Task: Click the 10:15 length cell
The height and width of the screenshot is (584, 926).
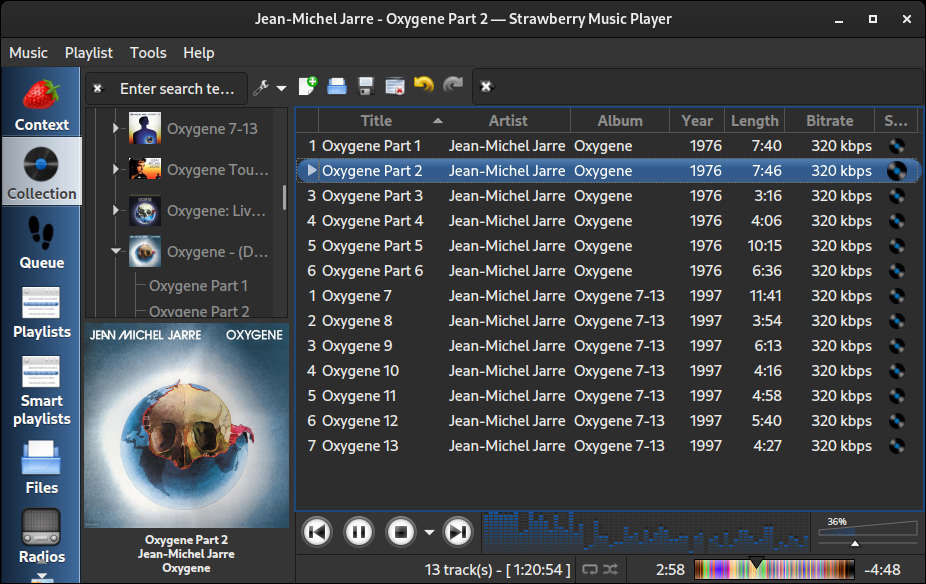Action: (x=764, y=246)
